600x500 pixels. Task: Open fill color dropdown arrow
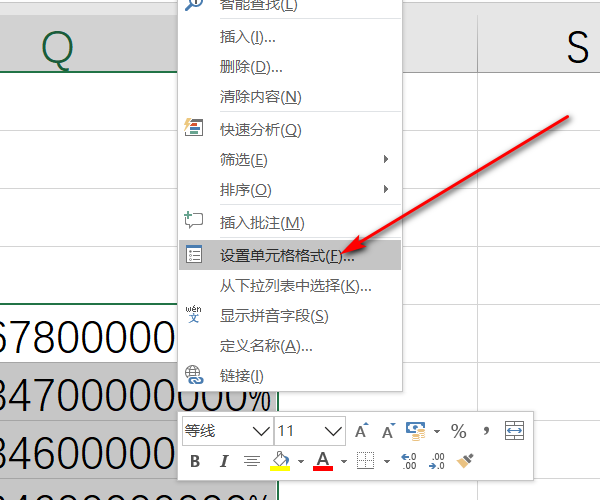(301, 461)
